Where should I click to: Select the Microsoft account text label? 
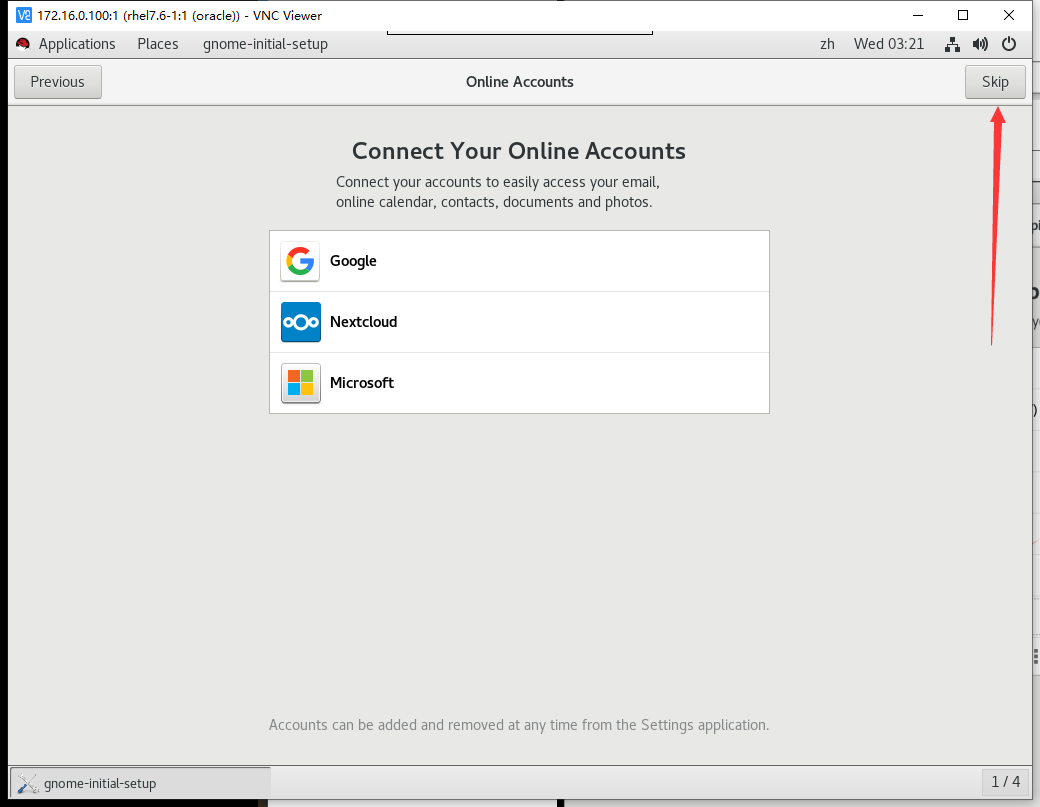pos(361,383)
